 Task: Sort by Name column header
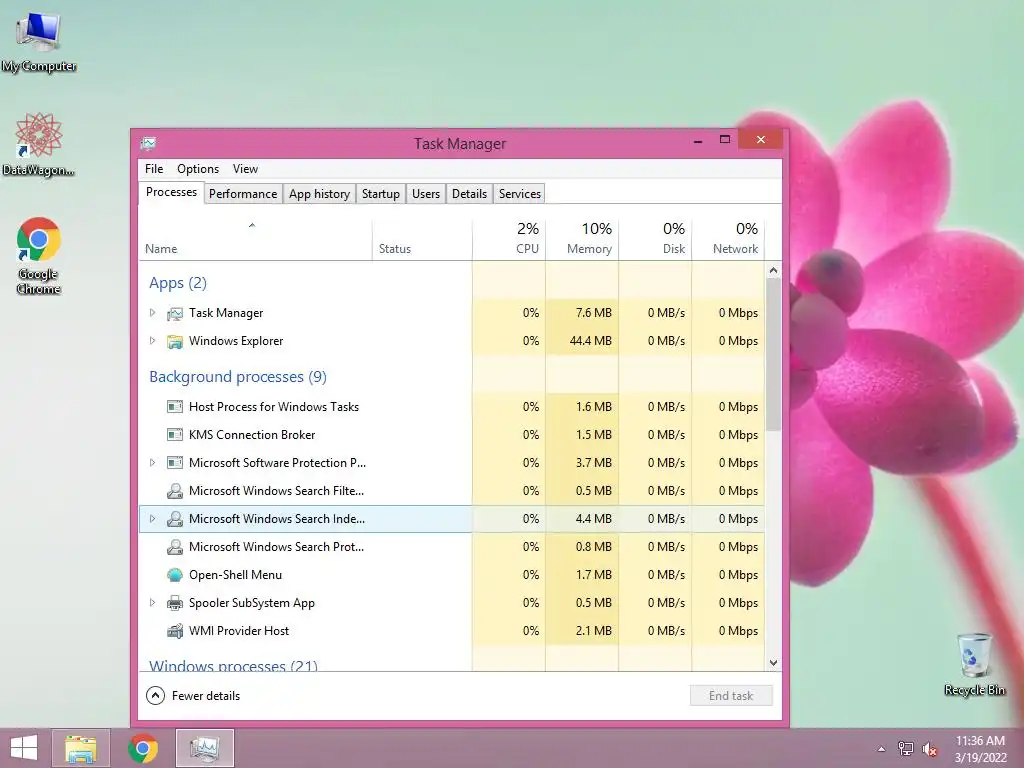[255, 238]
